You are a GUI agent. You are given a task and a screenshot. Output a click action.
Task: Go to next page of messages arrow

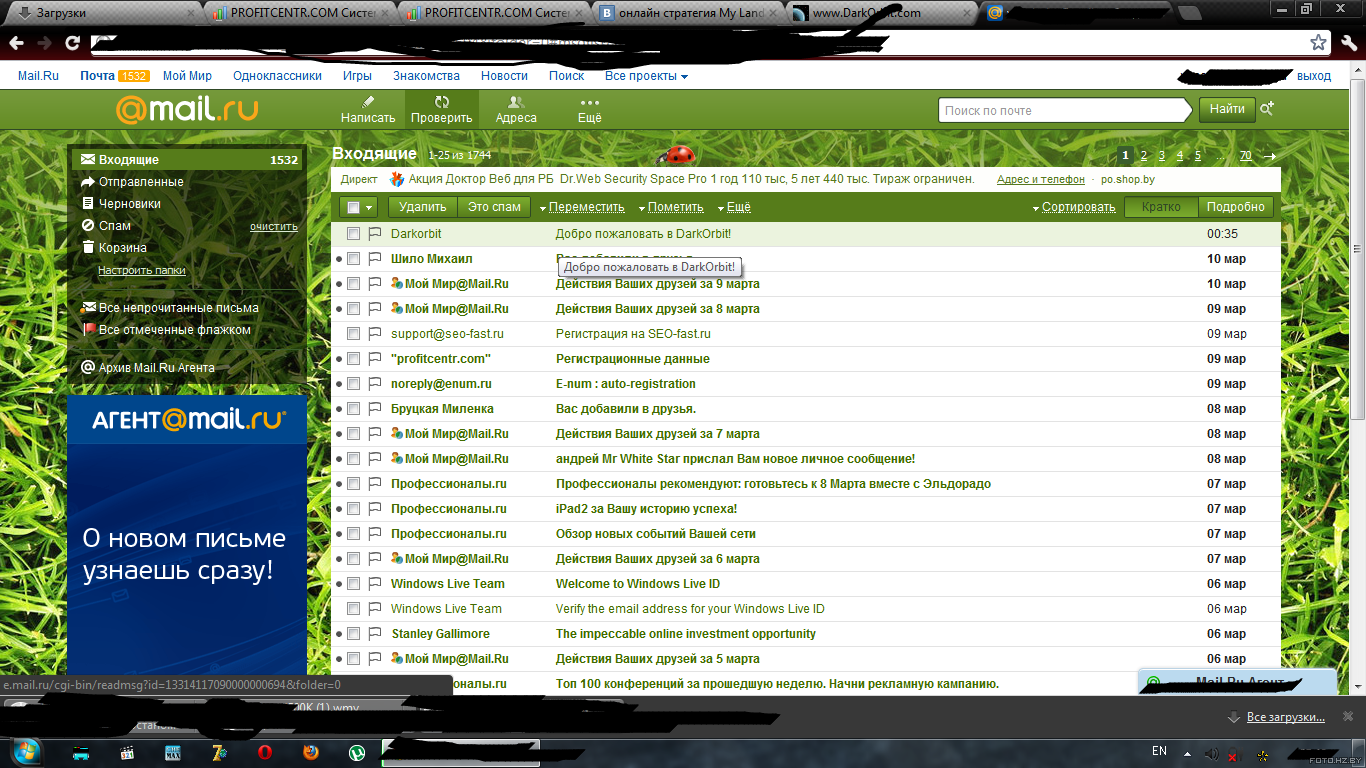[x=1270, y=156]
